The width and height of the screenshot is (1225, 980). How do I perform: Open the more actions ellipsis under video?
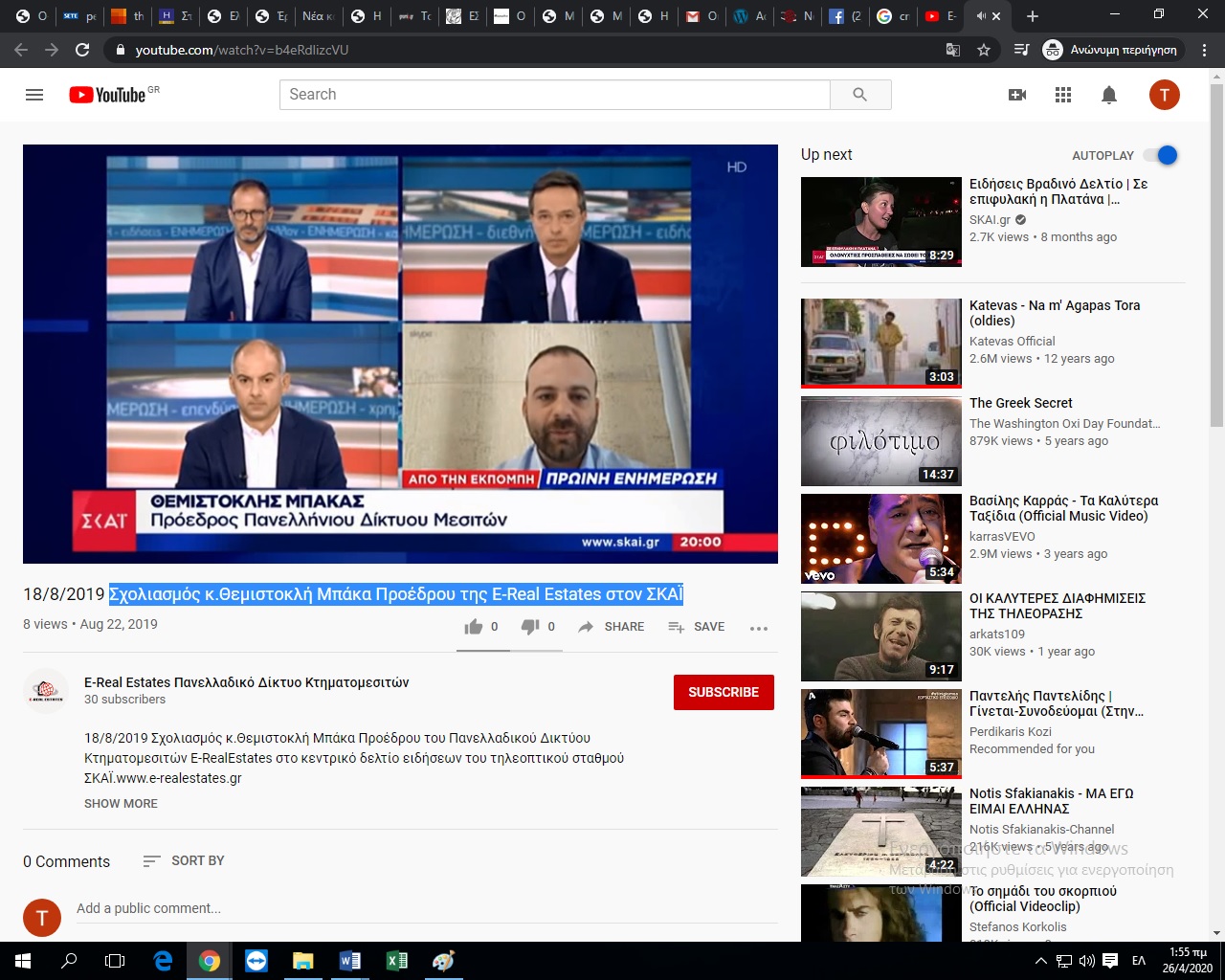pos(759,628)
